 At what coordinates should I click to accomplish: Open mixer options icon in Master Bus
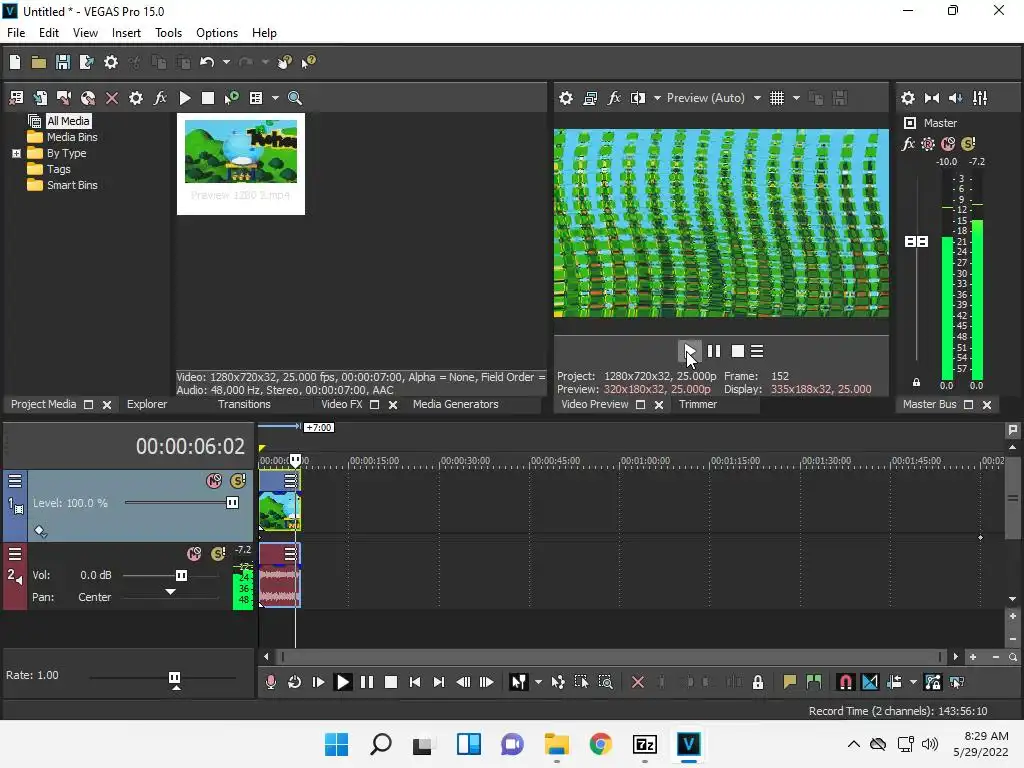tap(980, 98)
